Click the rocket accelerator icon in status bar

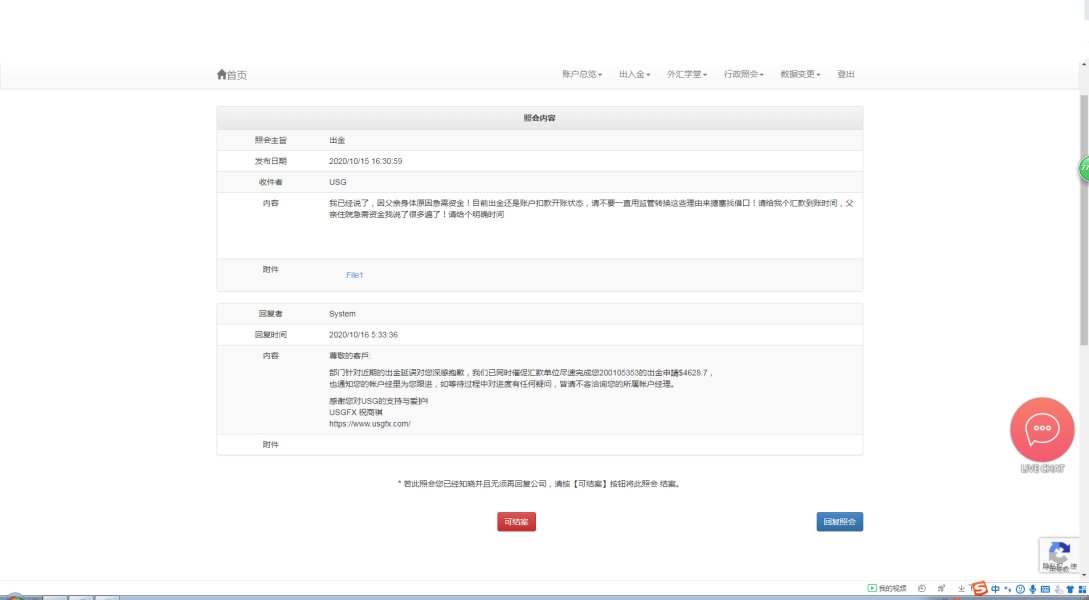(x=941, y=589)
